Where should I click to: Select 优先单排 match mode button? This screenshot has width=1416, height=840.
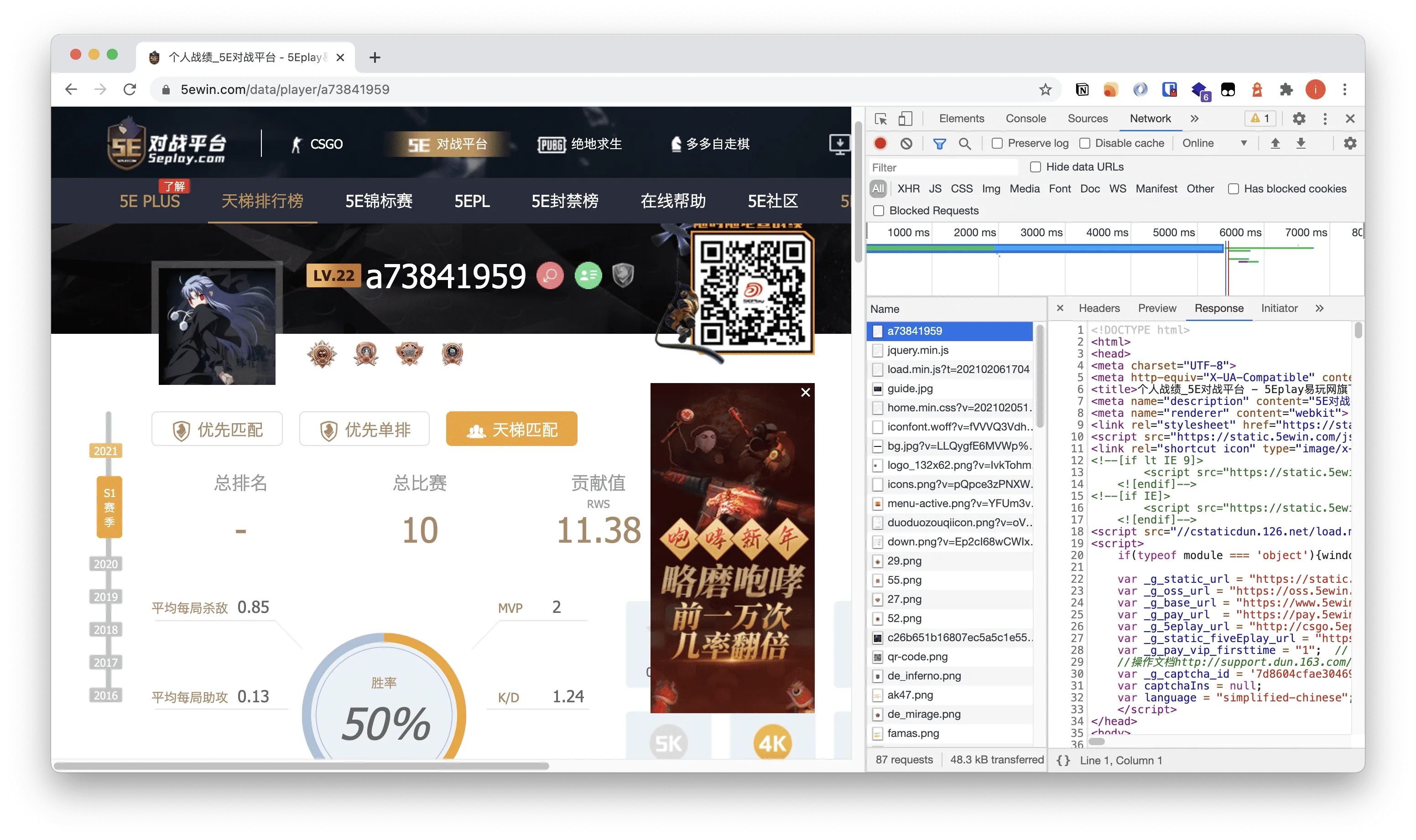coord(364,429)
